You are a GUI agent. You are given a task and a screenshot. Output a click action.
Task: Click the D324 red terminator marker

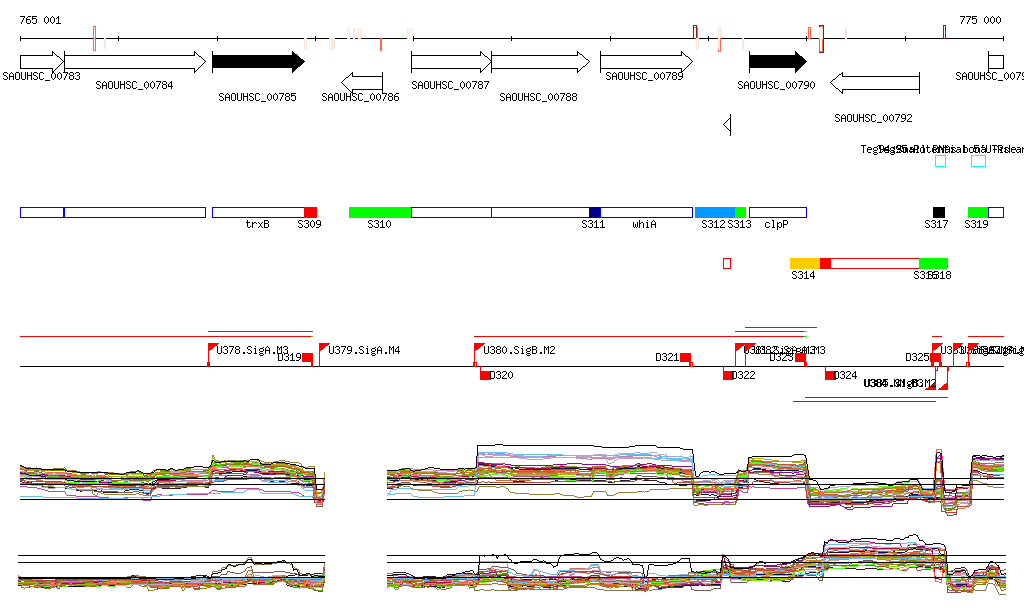point(830,375)
